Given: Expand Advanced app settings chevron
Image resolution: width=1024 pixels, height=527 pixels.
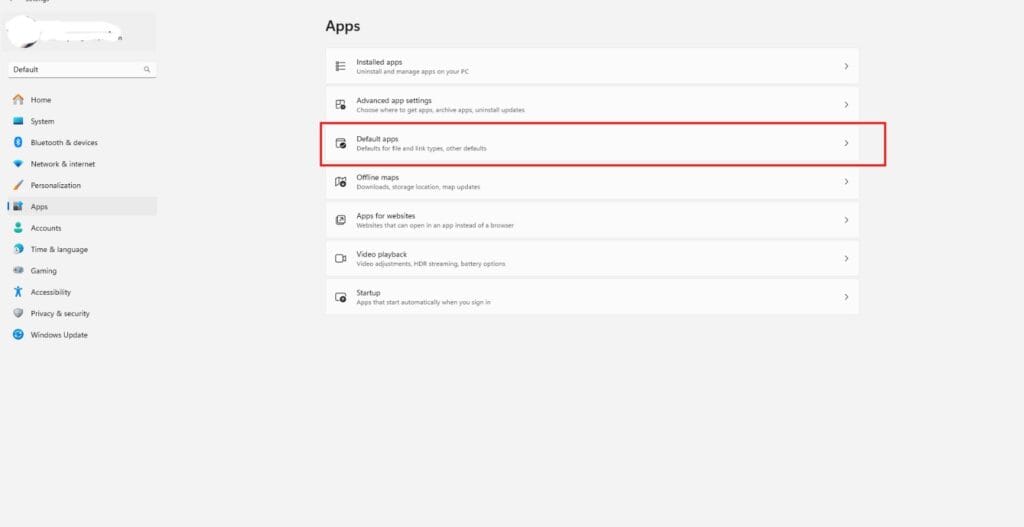Looking at the screenshot, I should [x=846, y=104].
